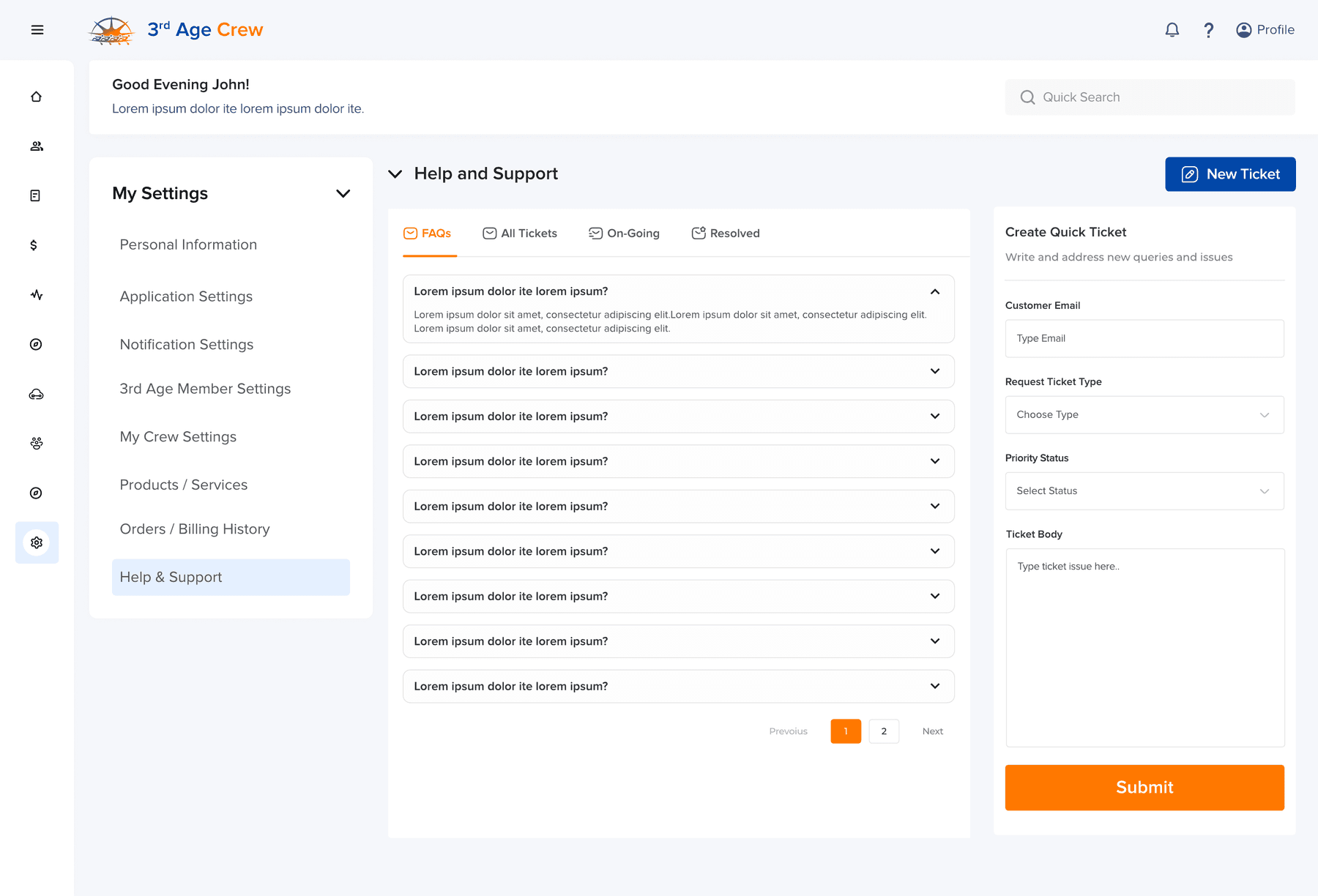The width and height of the screenshot is (1318, 896).
Task: Open Orders / Billing History
Action: pos(195,529)
